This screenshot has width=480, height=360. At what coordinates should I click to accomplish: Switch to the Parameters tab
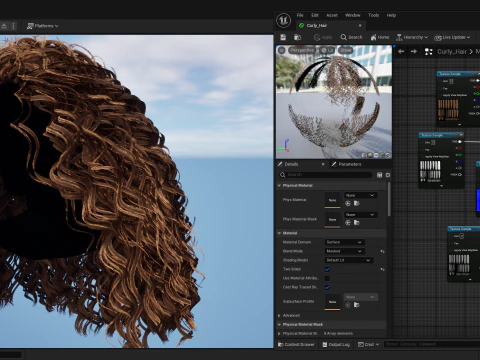[x=350, y=164]
